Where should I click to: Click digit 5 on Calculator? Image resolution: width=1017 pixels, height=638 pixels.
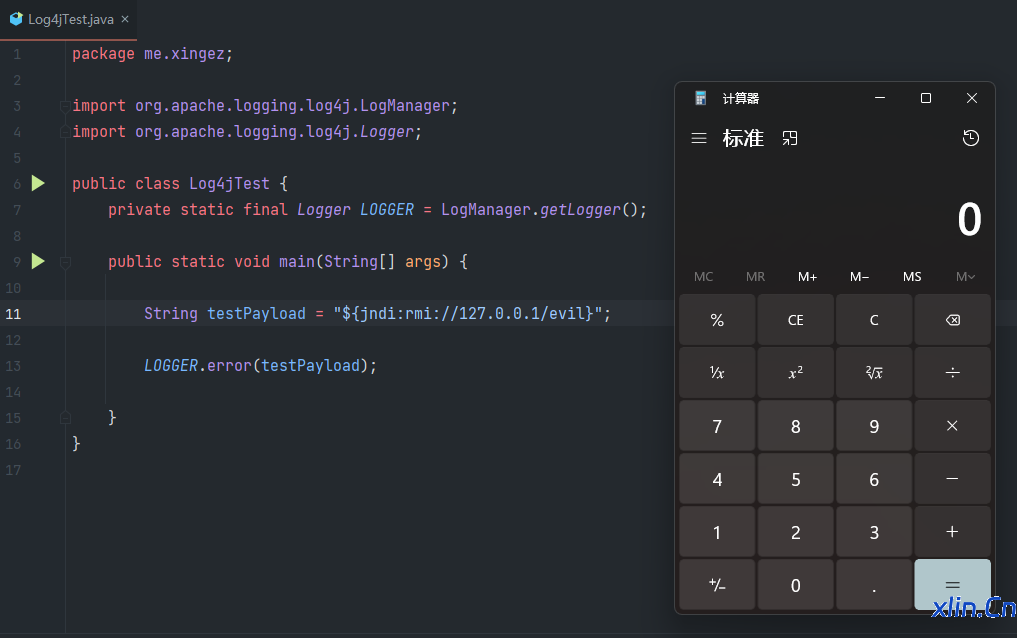click(796, 479)
